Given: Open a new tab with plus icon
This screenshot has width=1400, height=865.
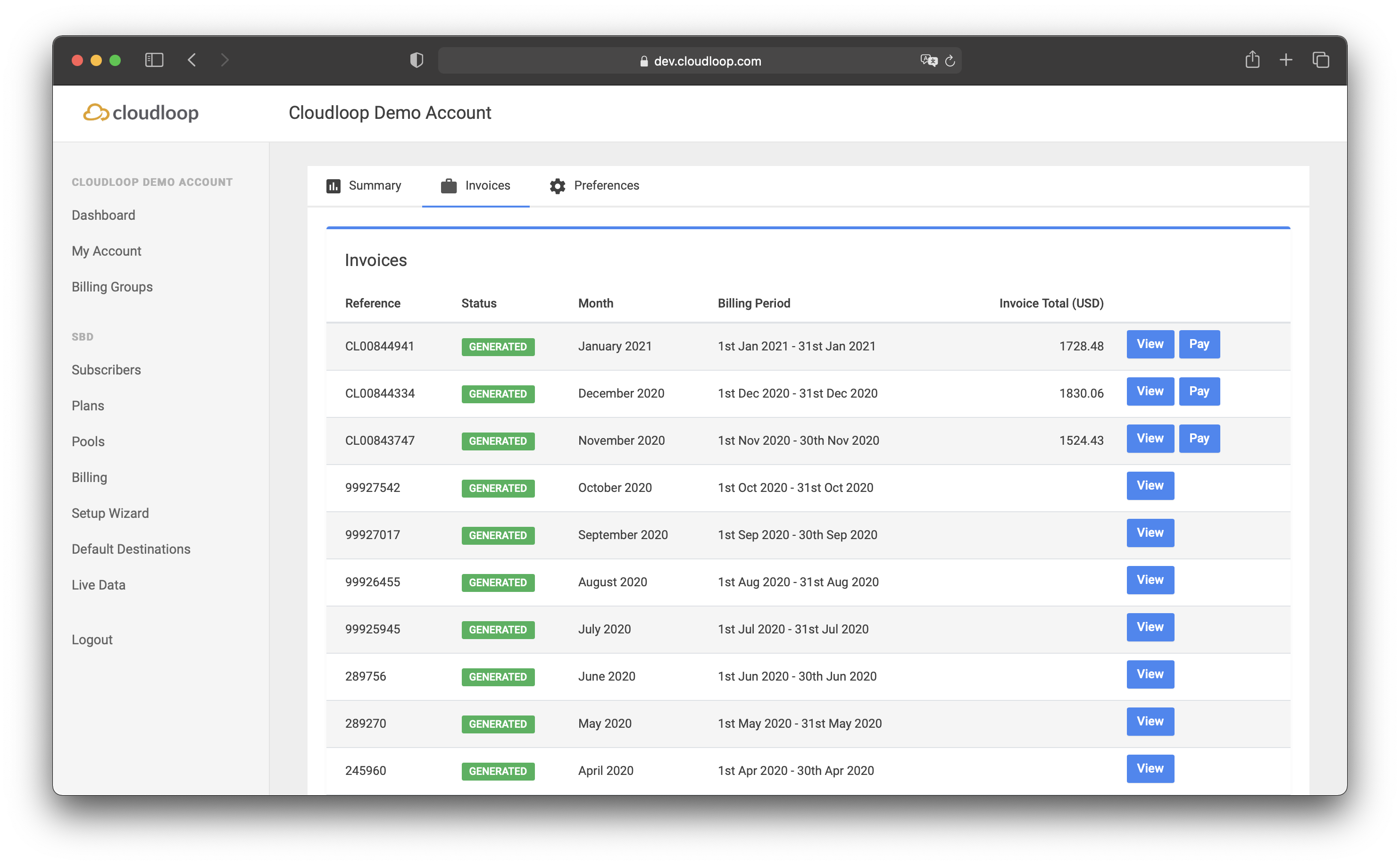Looking at the screenshot, I should [1285, 59].
